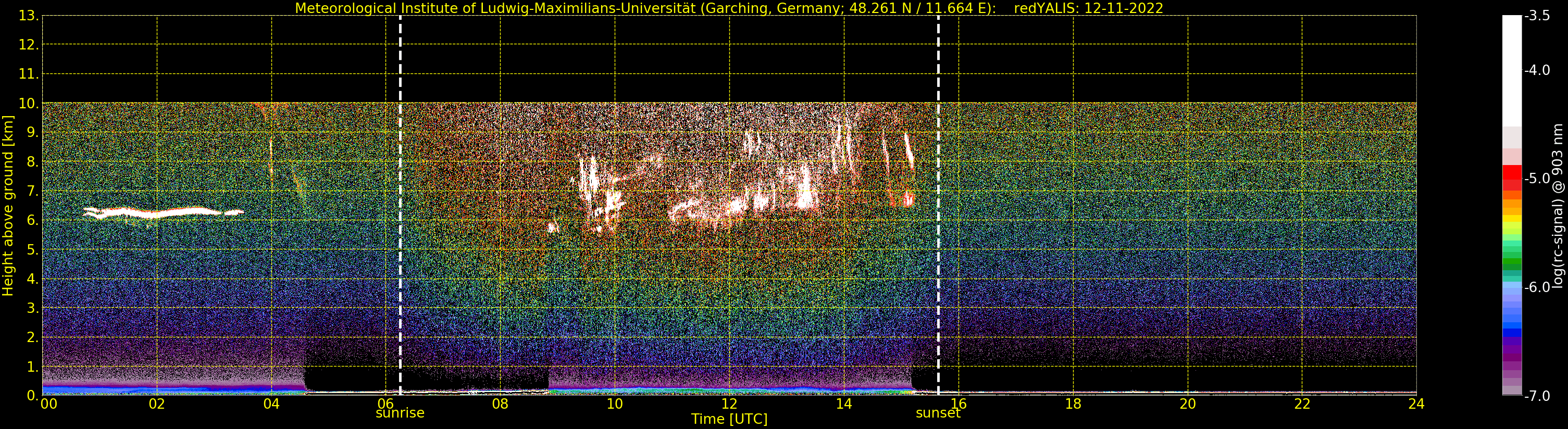Click the -3.5 colorbar tick label

tap(1537, 17)
